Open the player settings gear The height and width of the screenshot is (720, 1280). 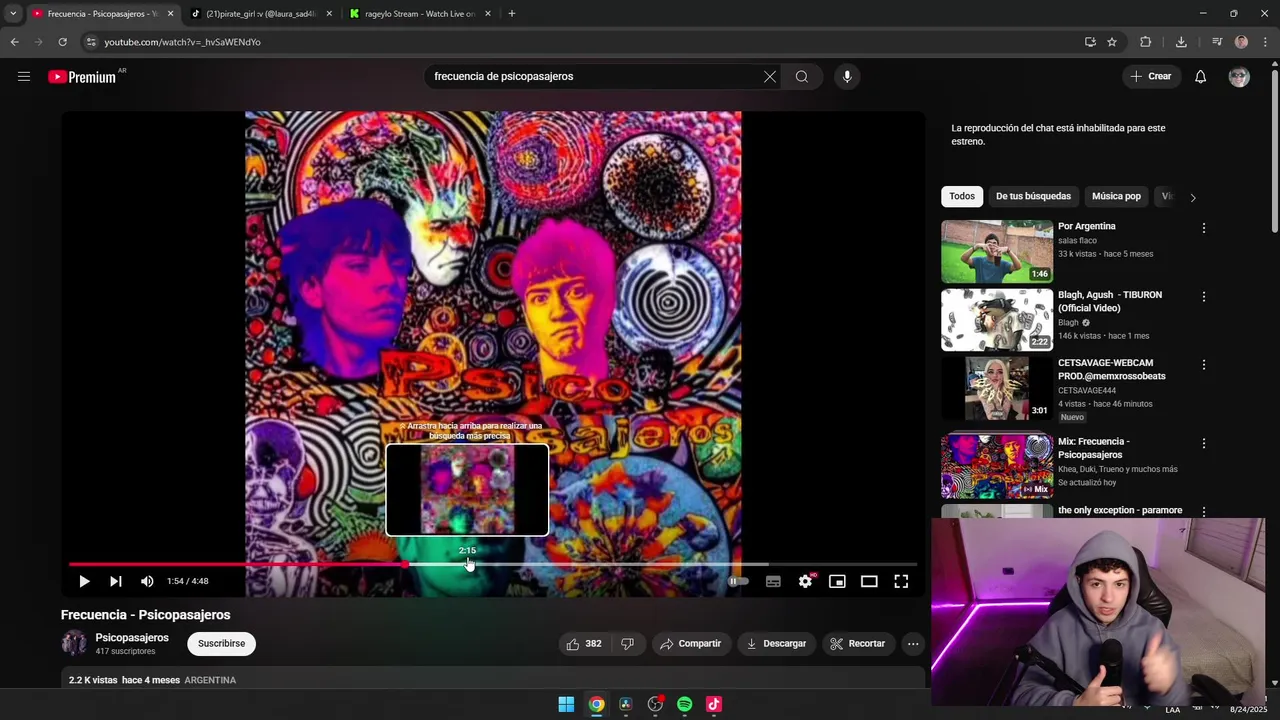[x=805, y=581]
